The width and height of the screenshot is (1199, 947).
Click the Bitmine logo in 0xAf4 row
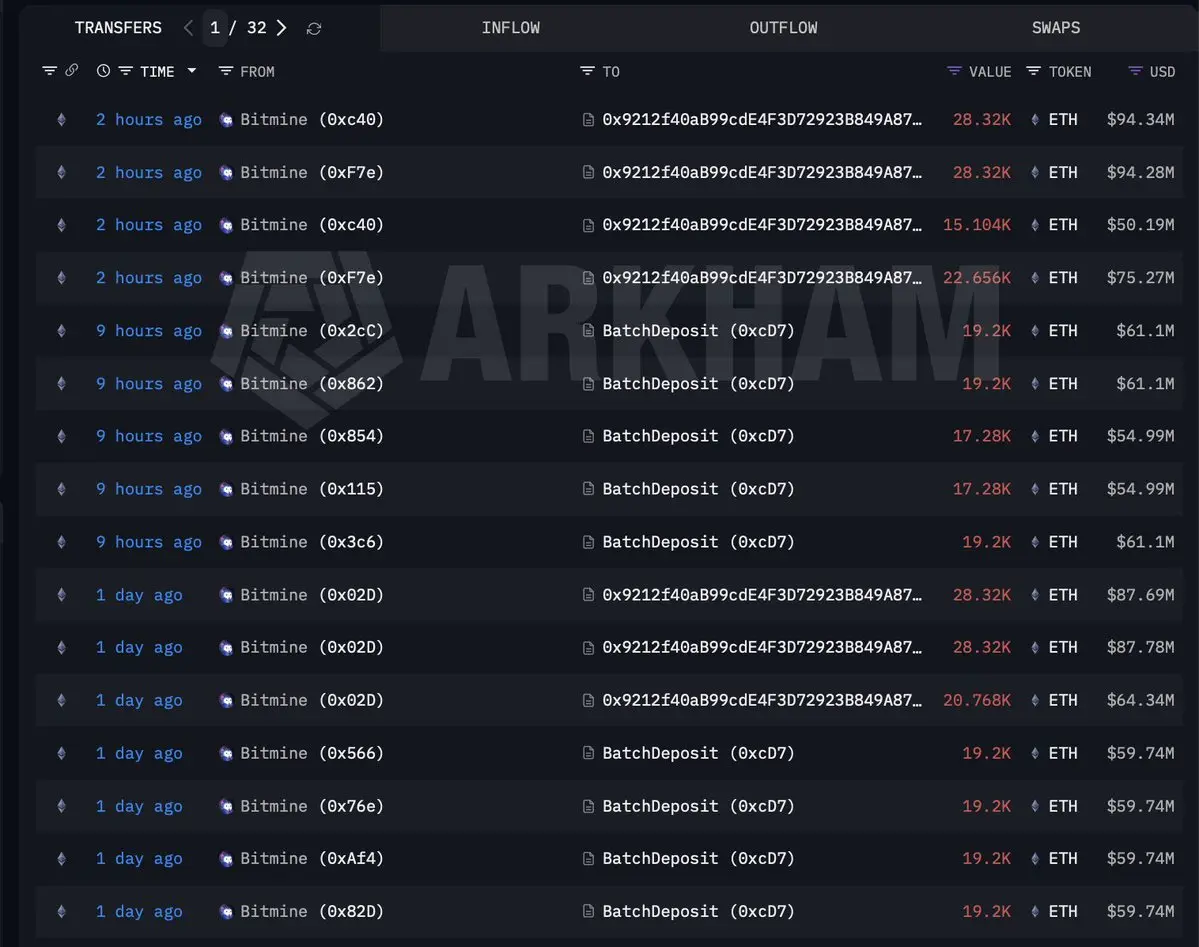click(226, 858)
